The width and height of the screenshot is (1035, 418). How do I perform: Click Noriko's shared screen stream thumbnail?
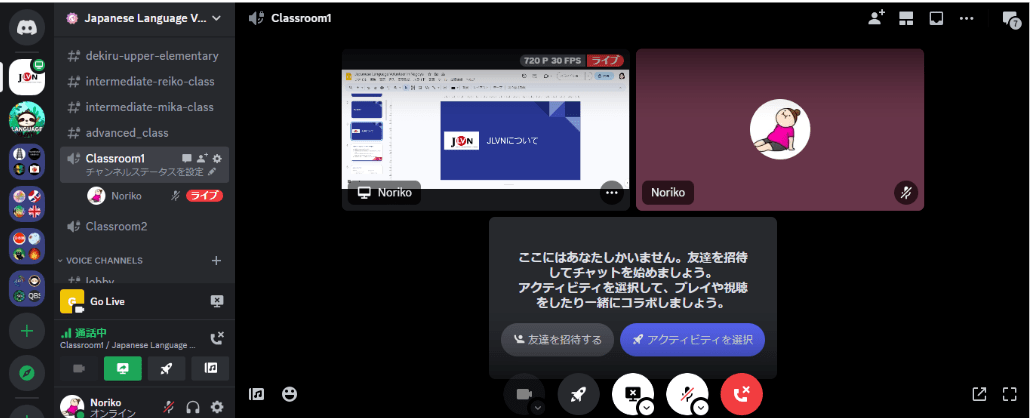[485, 130]
